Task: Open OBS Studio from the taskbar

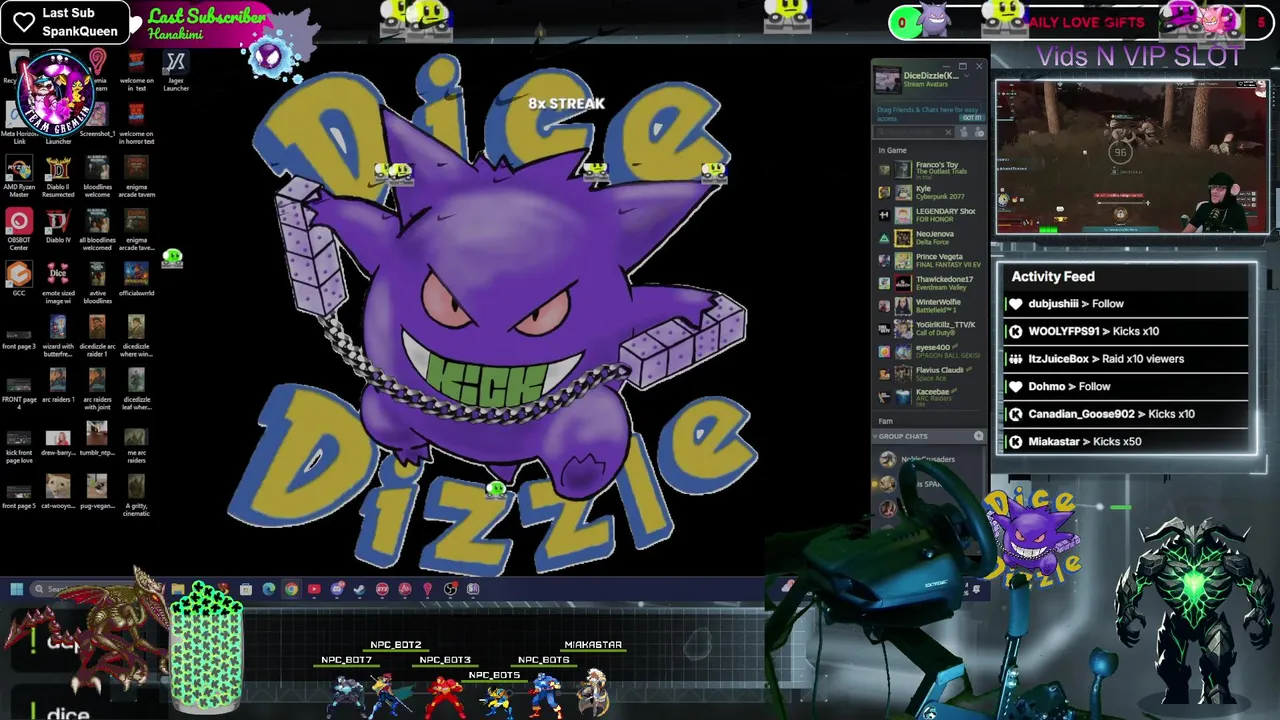Action: [450, 589]
